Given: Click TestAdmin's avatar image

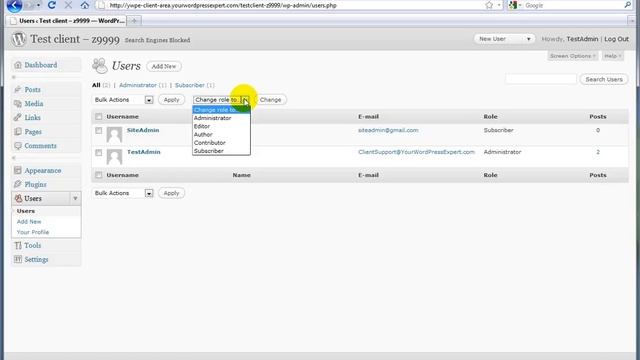Looking at the screenshot, I should [x=114, y=157].
